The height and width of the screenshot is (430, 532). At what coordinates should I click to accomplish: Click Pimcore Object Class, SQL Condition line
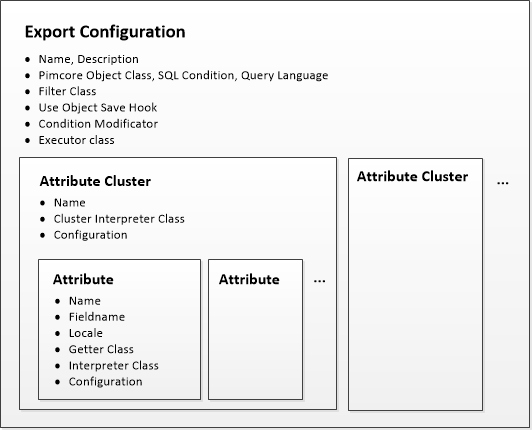[183, 75]
